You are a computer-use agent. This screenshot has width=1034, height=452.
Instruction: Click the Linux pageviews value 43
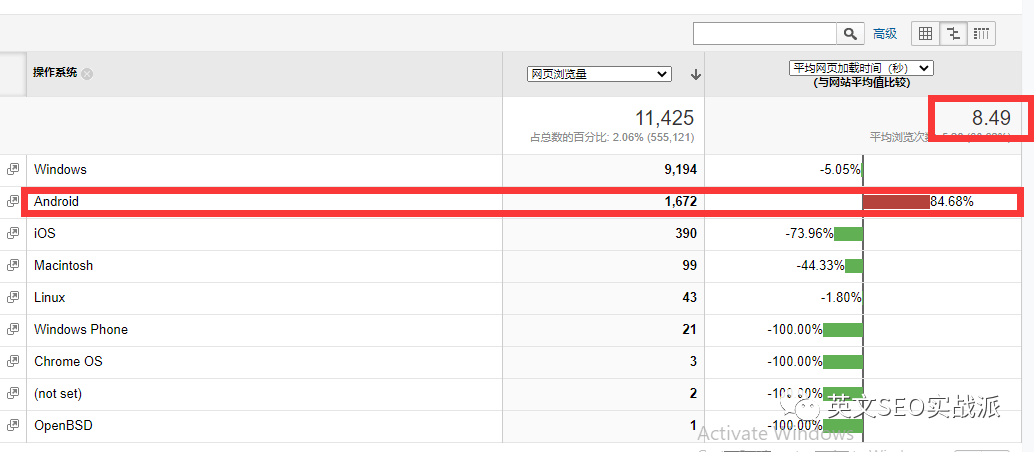pos(690,298)
